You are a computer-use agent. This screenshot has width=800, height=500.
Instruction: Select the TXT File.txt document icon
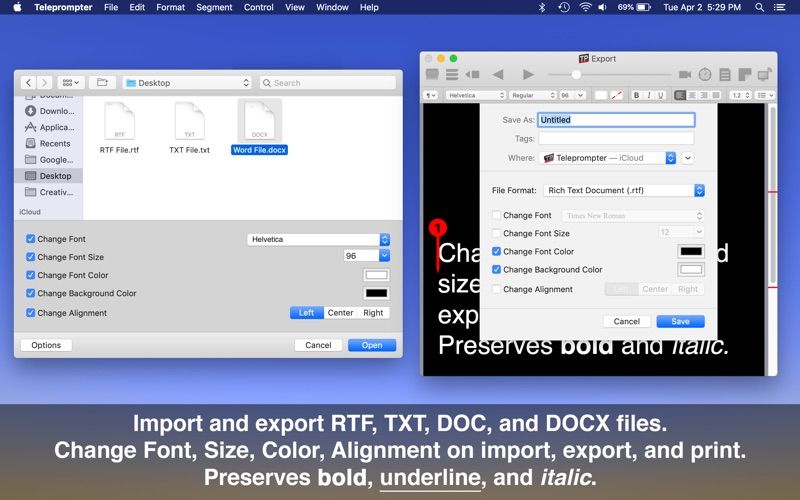(189, 121)
